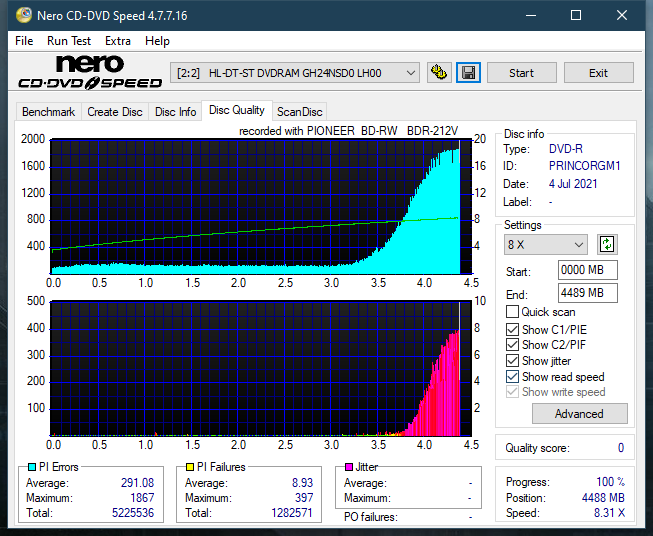Open the Extra menu
Screen dimensions: 653x536
point(118,41)
